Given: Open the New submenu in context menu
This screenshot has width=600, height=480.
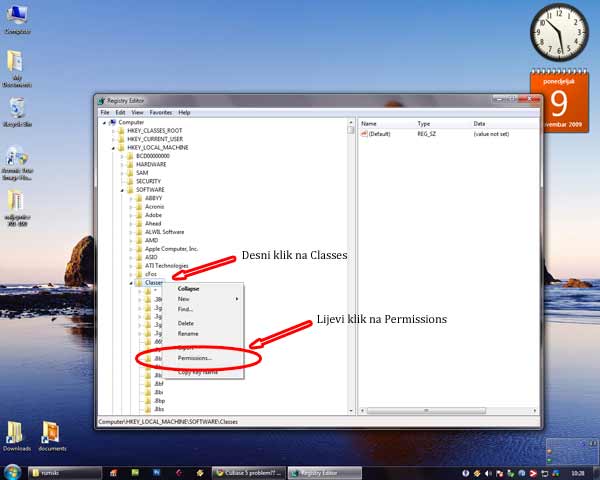Looking at the screenshot, I should point(184,299).
